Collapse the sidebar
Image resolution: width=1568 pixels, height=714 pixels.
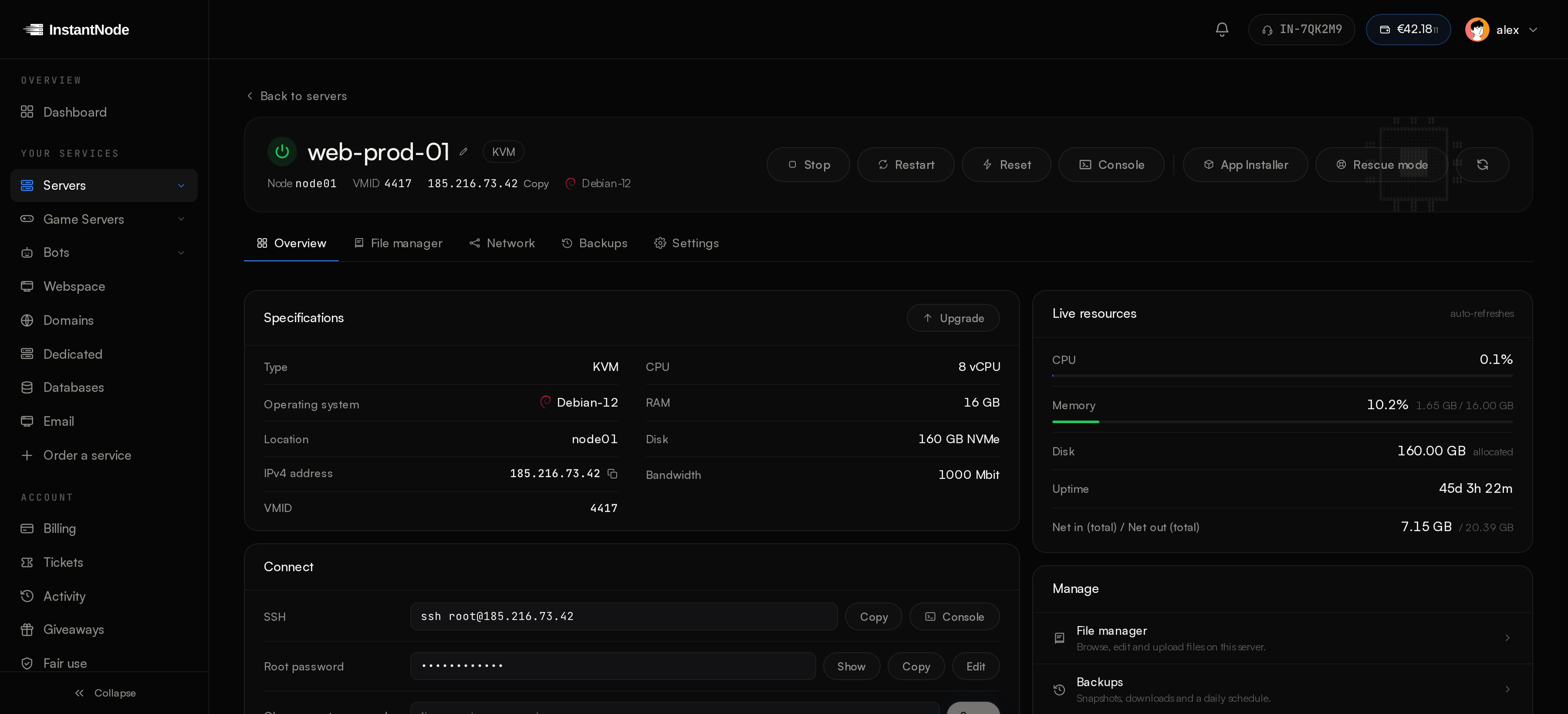[x=105, y=693]
